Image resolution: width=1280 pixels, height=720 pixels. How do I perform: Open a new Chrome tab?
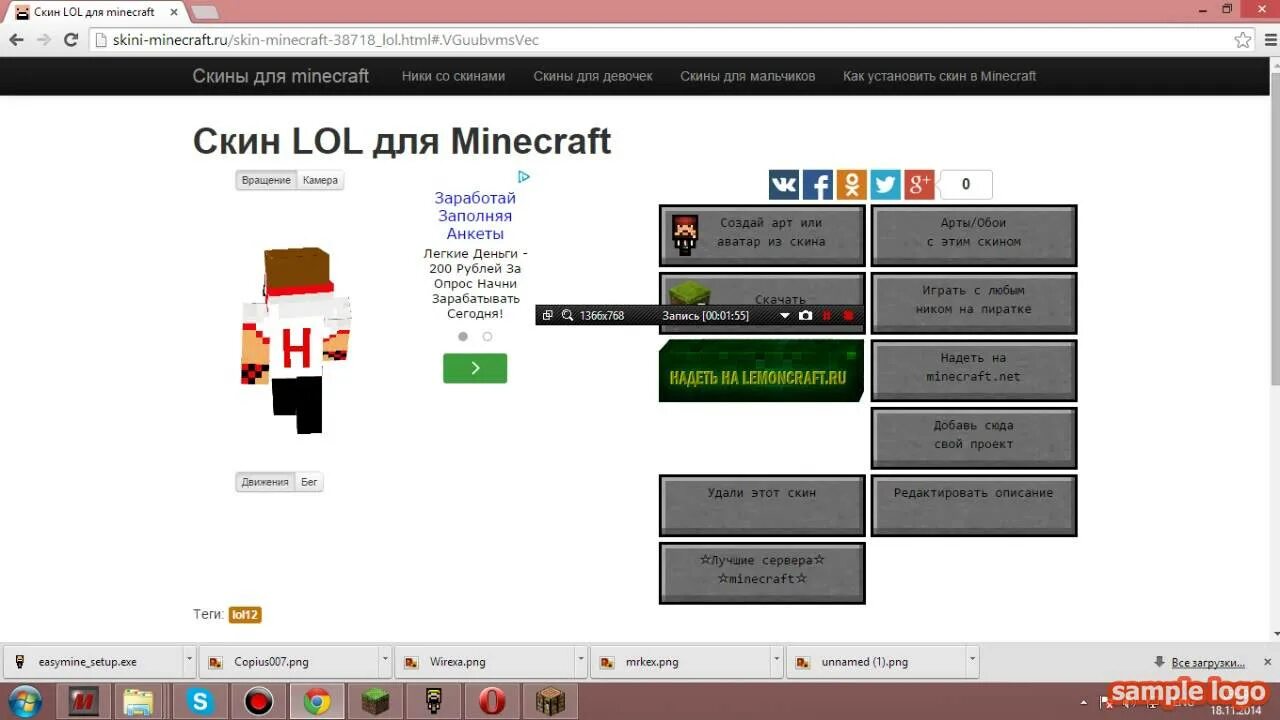[x=204, y=12]
